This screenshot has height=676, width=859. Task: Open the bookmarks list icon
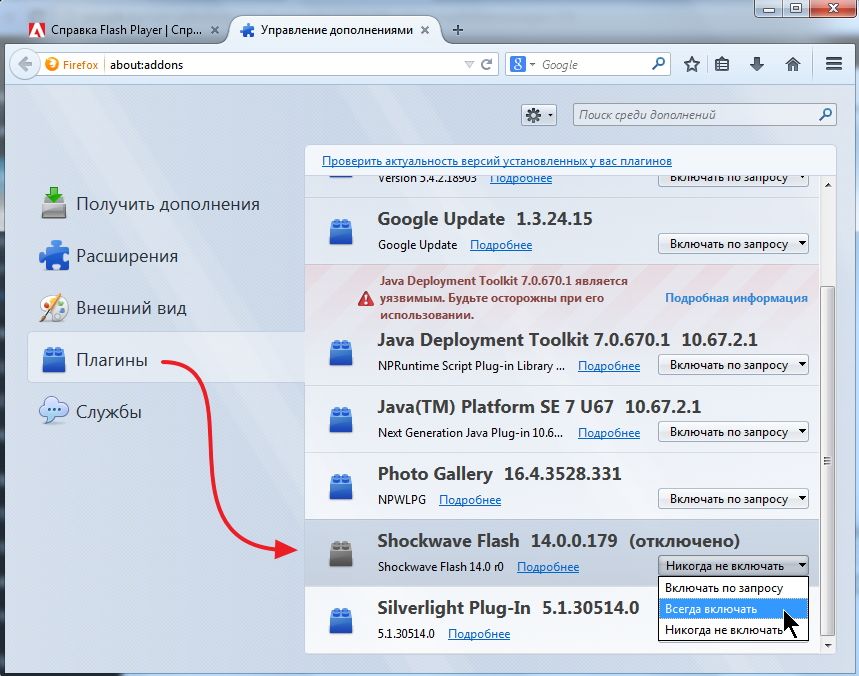(x=722, y=65)
